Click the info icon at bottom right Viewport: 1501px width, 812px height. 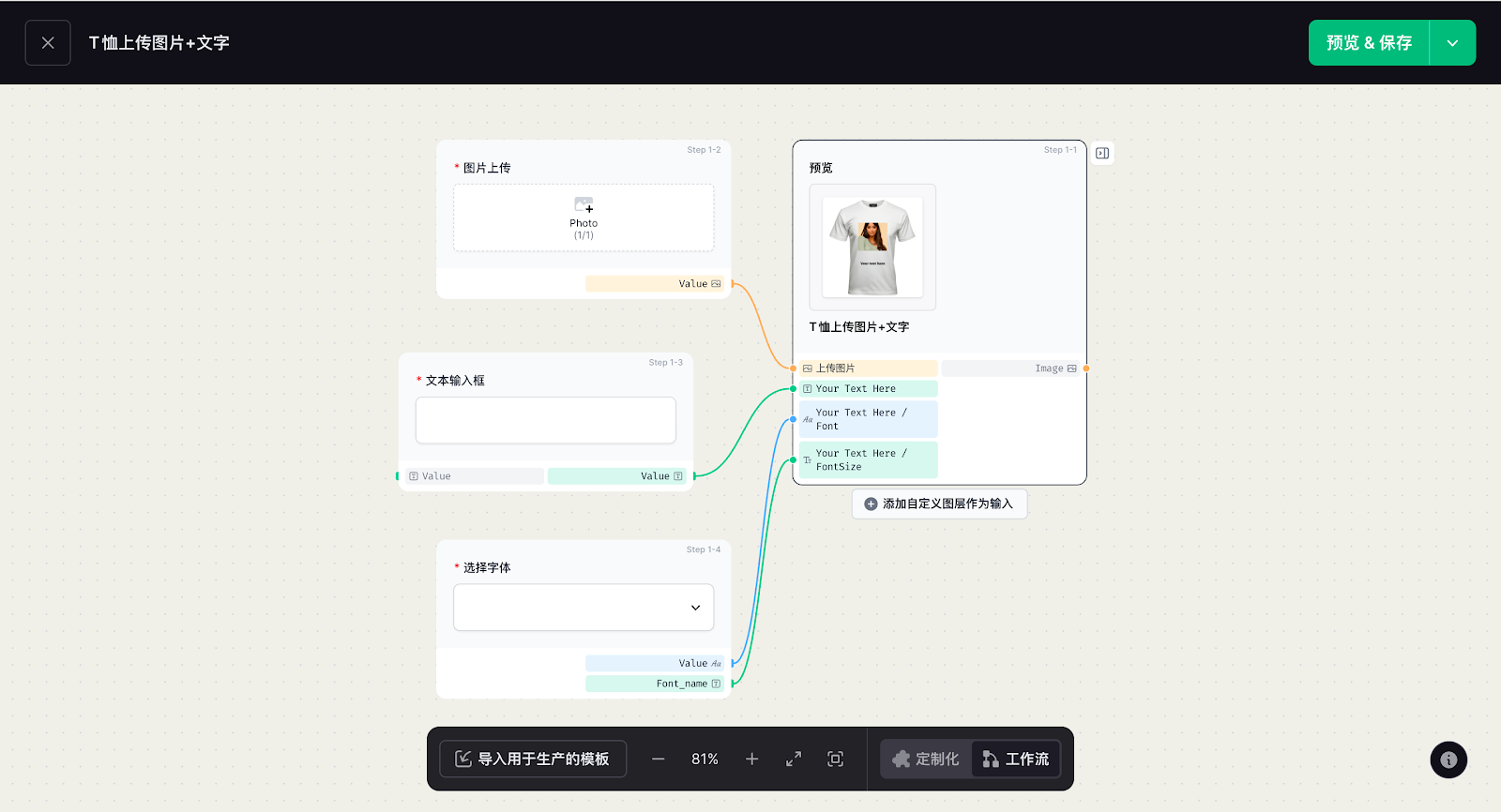(1448, 759)
